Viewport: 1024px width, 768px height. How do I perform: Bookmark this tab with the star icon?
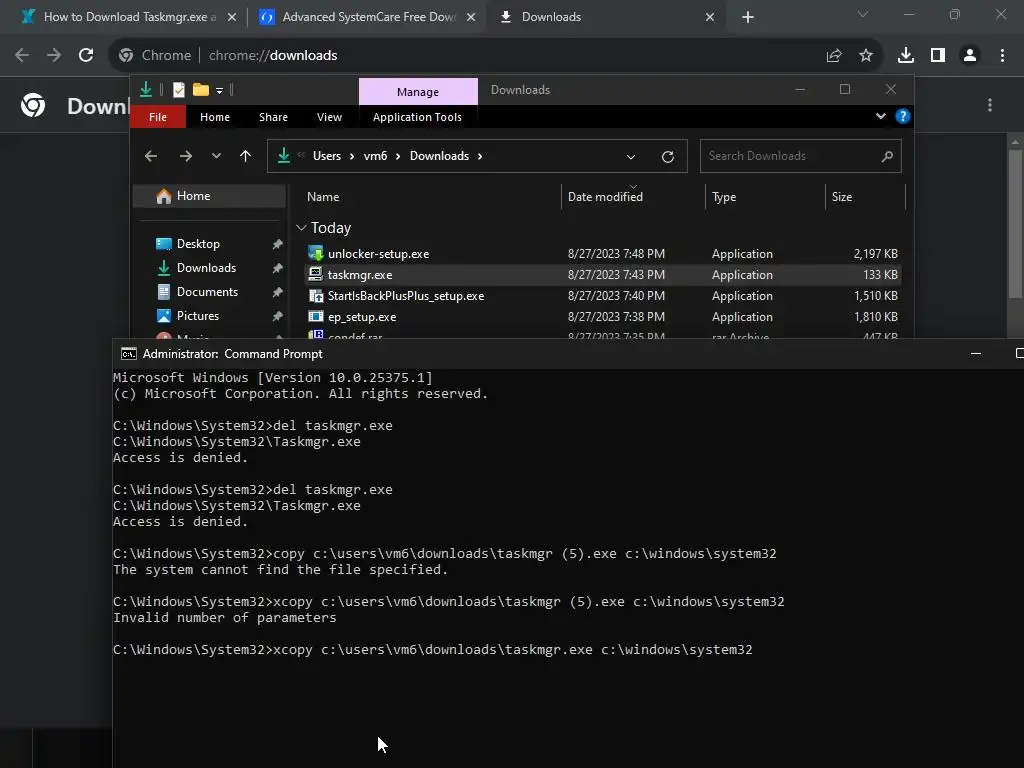(866, 56)
